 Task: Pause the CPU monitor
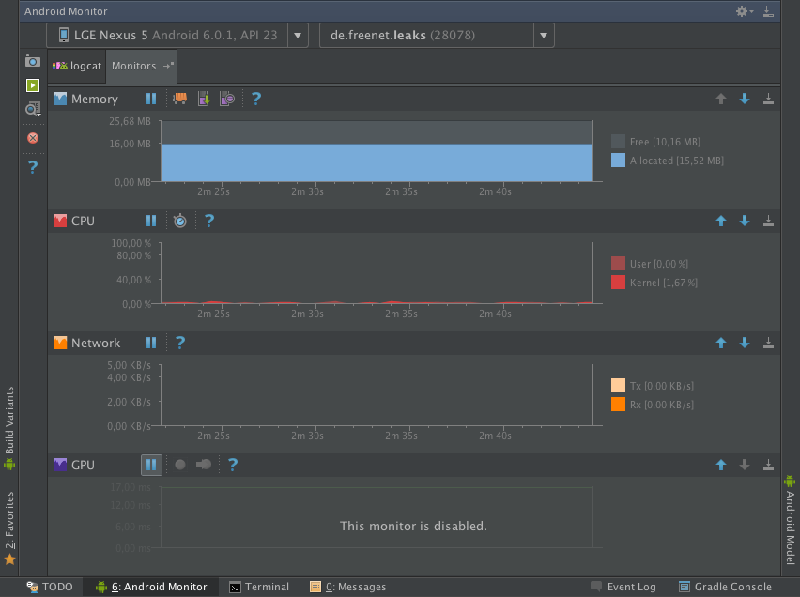click(151, 220)
